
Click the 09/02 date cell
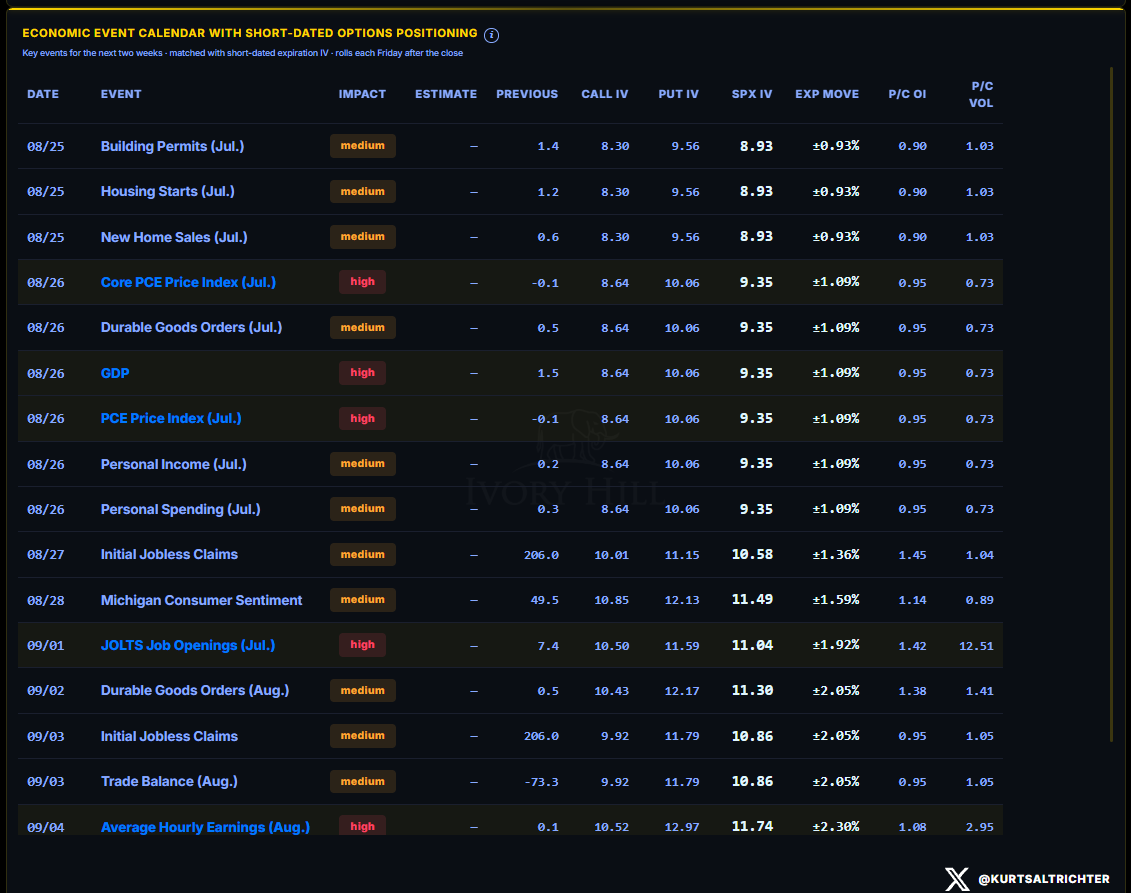coord(45,691)
